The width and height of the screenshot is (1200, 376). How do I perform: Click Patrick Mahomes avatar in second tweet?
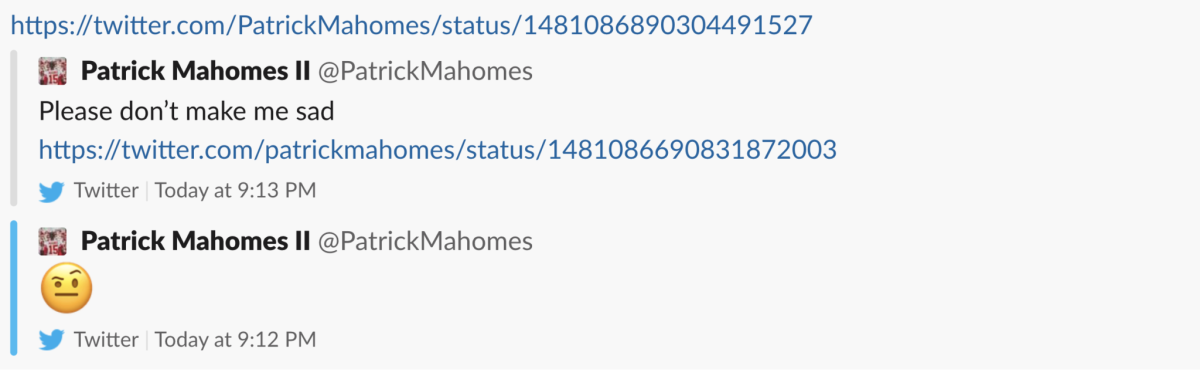53,241
